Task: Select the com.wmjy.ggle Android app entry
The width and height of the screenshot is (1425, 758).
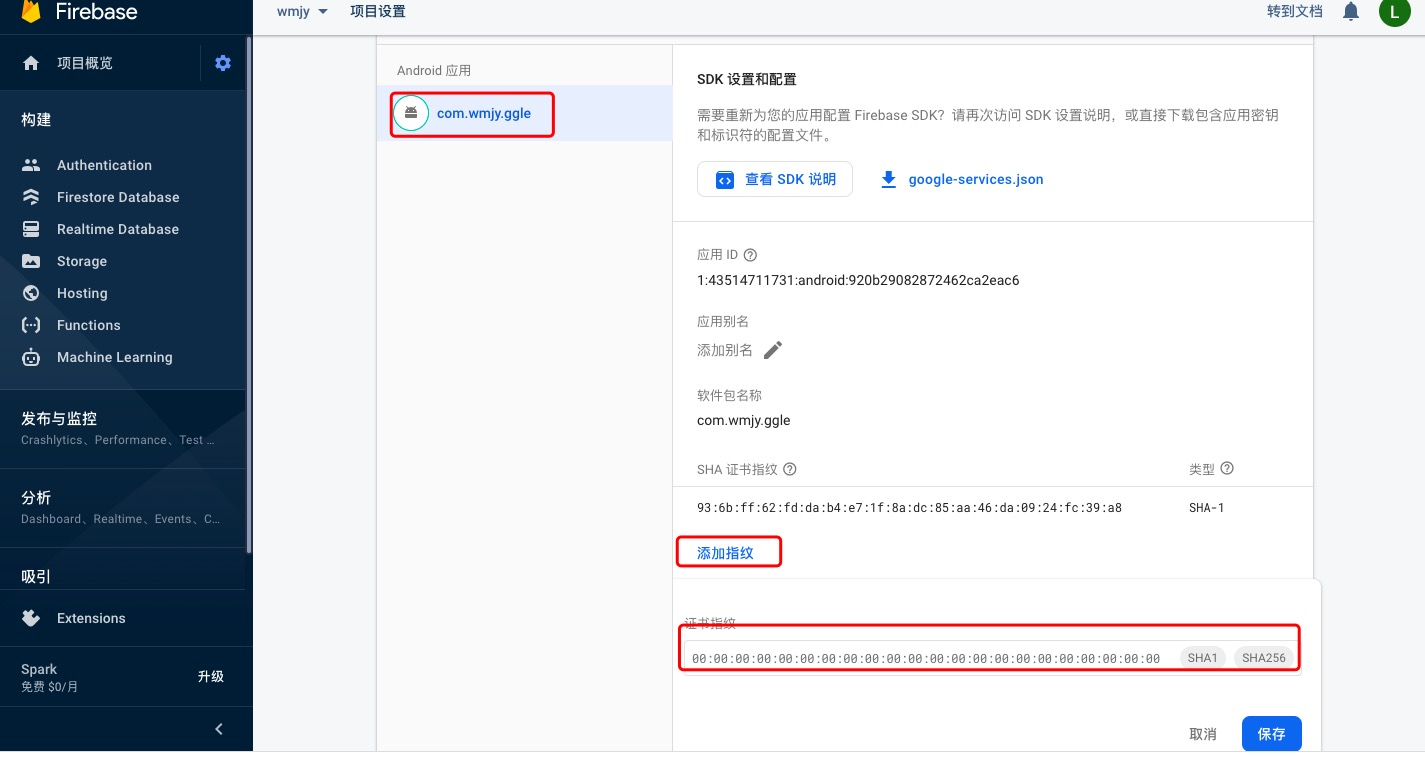Action: [x=484, y=113]
